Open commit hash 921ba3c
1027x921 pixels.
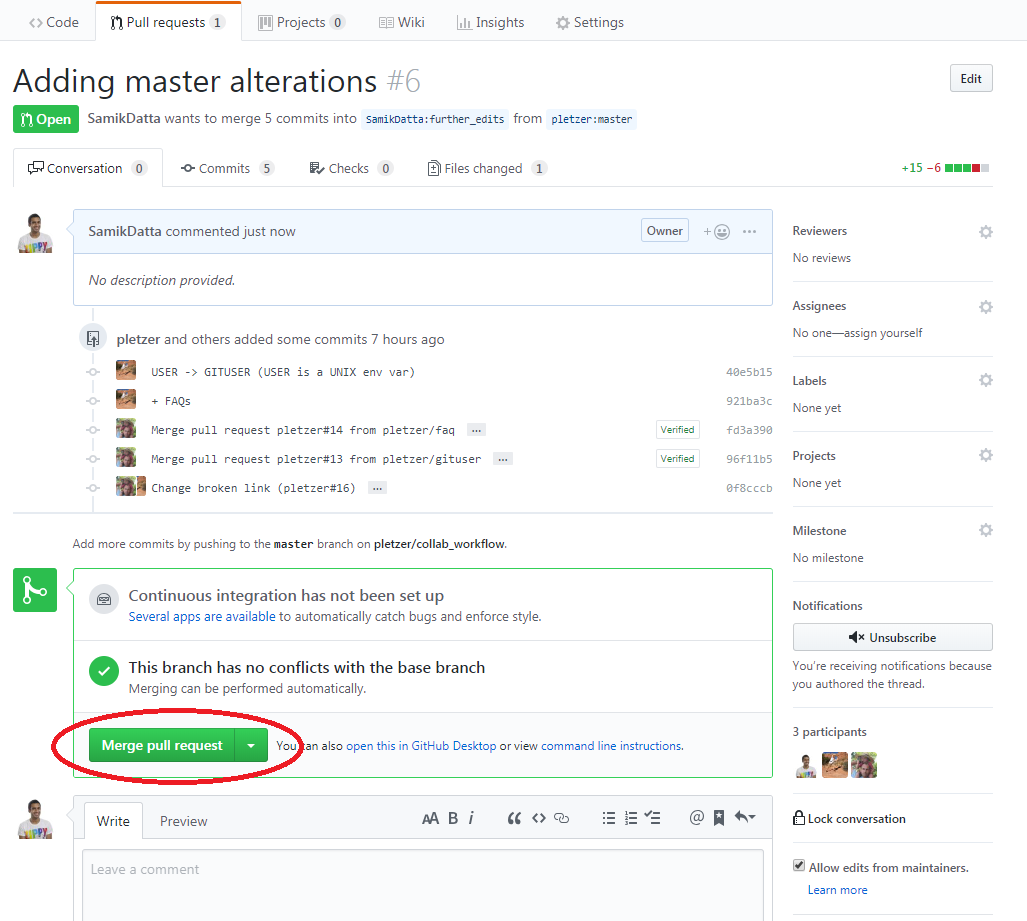pyautogui.click(x=749, y=401)
